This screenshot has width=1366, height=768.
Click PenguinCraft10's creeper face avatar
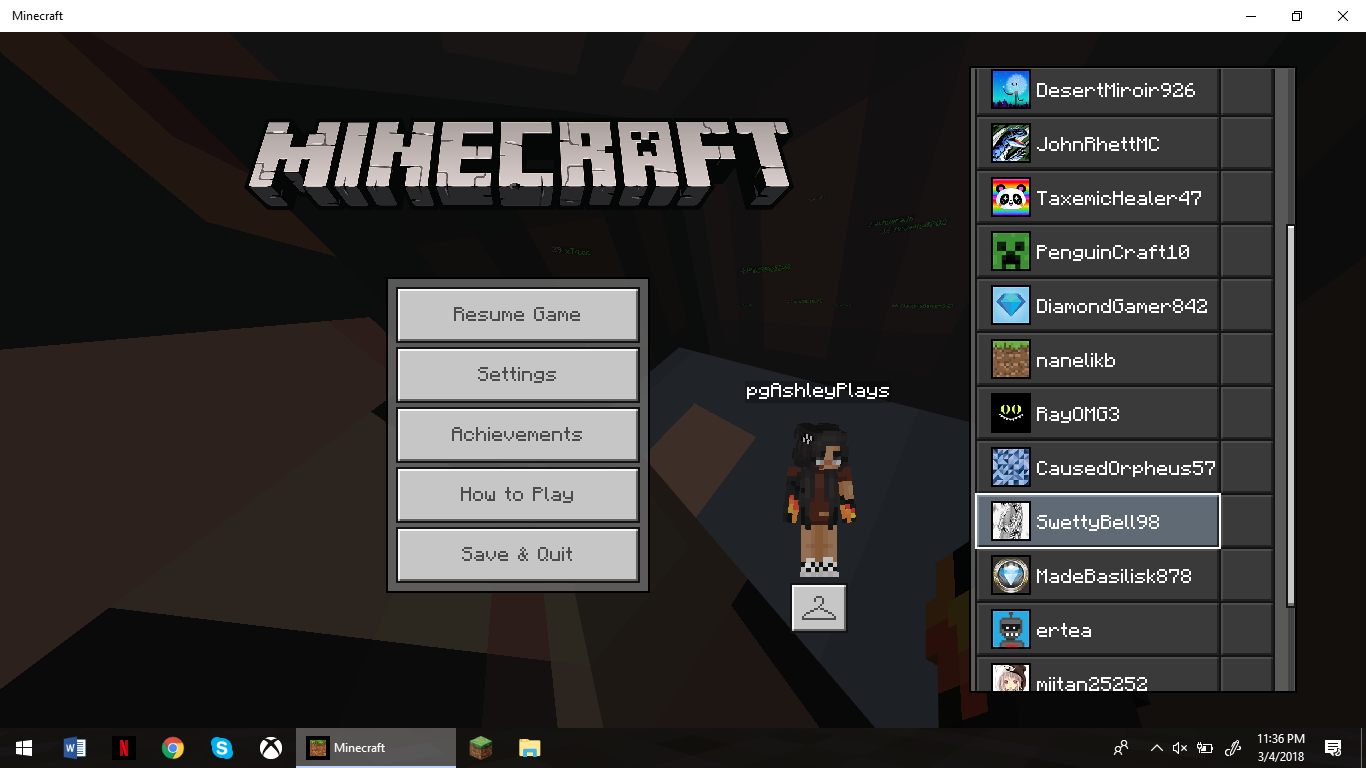pyautogui.click(x=1010, y=252)
